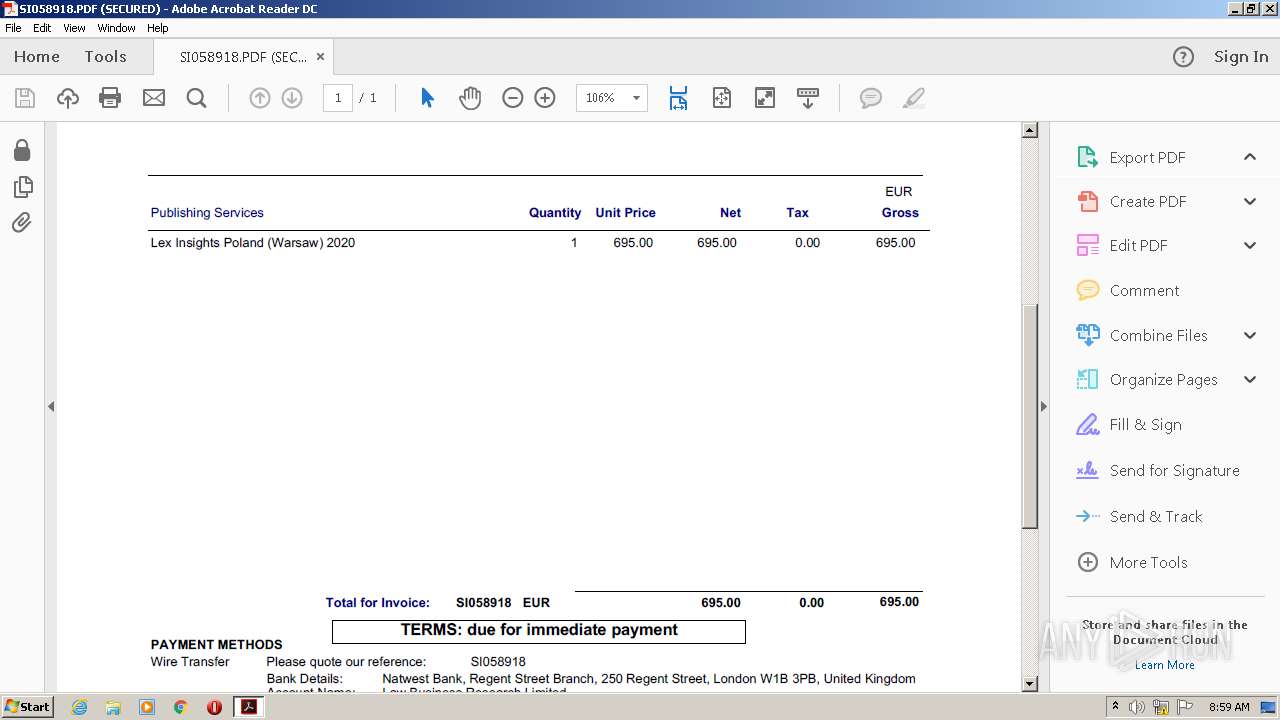
Task: Collapse the right tools pane arrow
Action: pyautogui.click(x=1044, y=406)
